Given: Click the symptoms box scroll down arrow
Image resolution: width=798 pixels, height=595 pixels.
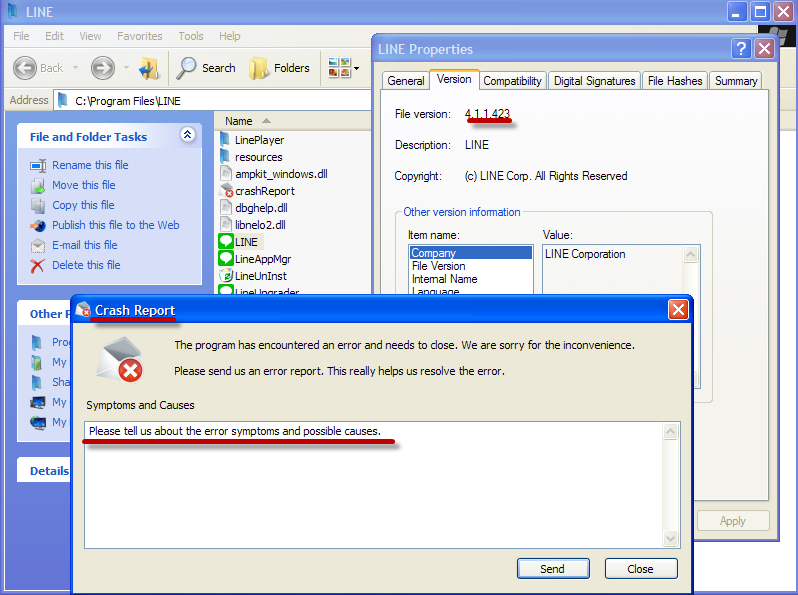Looking at the screenshot, I should 671,538.
